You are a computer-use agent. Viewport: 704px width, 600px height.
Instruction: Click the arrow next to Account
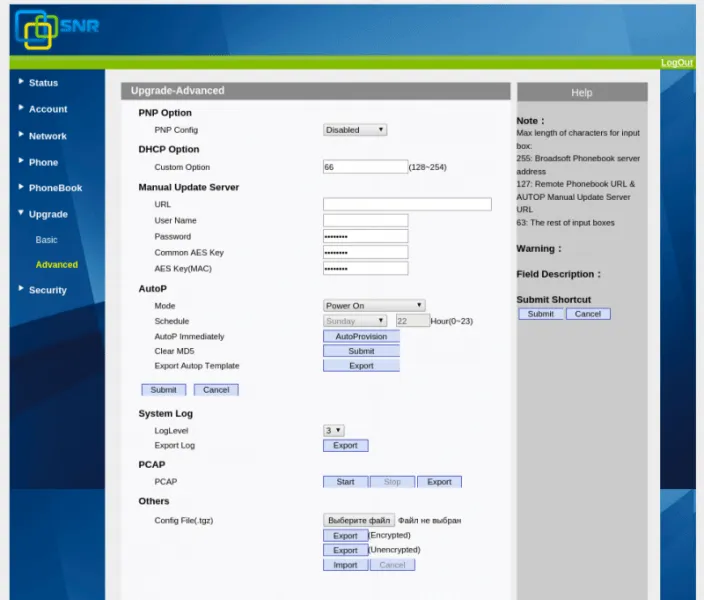pos(21,108)
